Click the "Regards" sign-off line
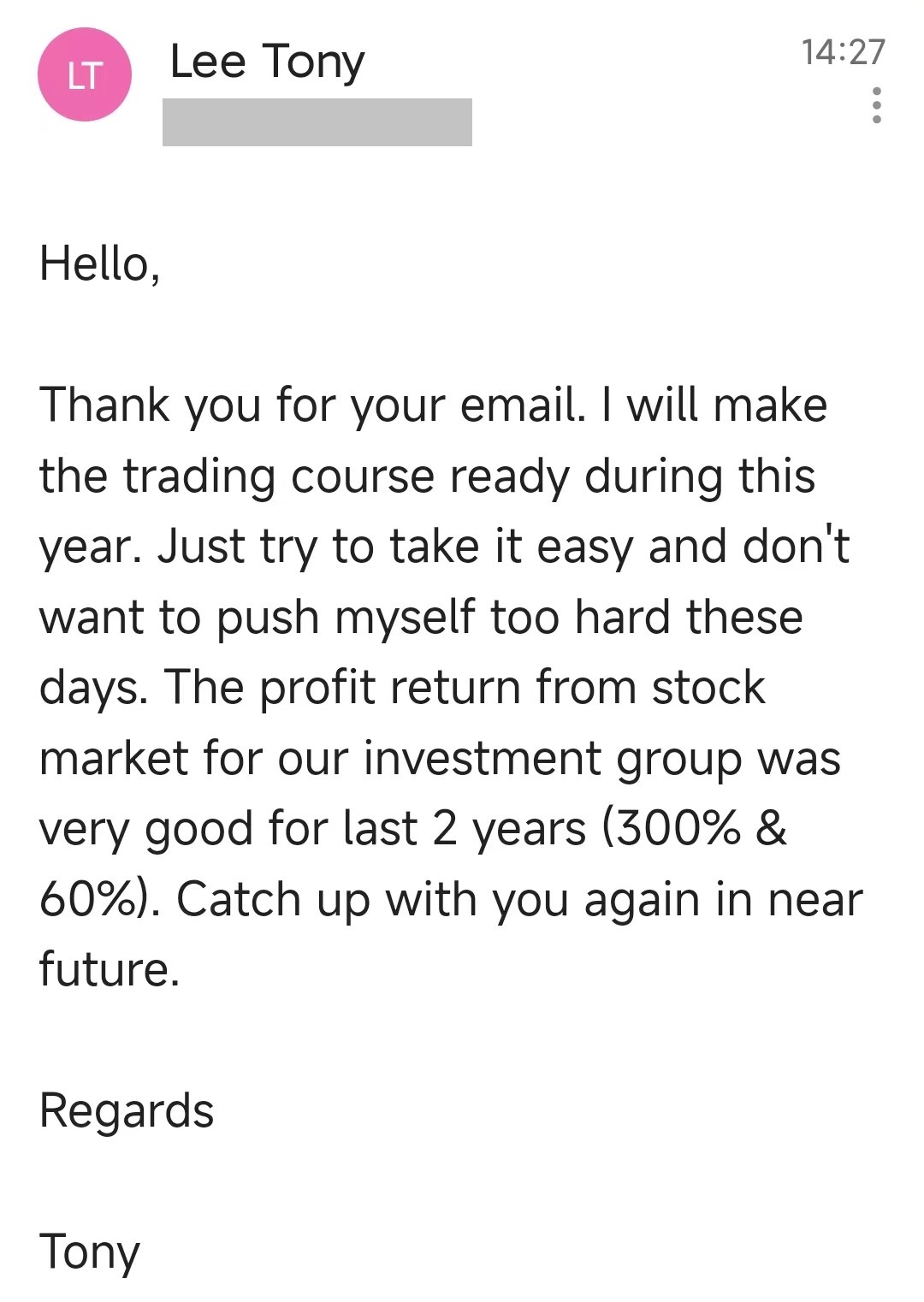The height and width of the screenshot is (1302, 924). pos(127,1111)
